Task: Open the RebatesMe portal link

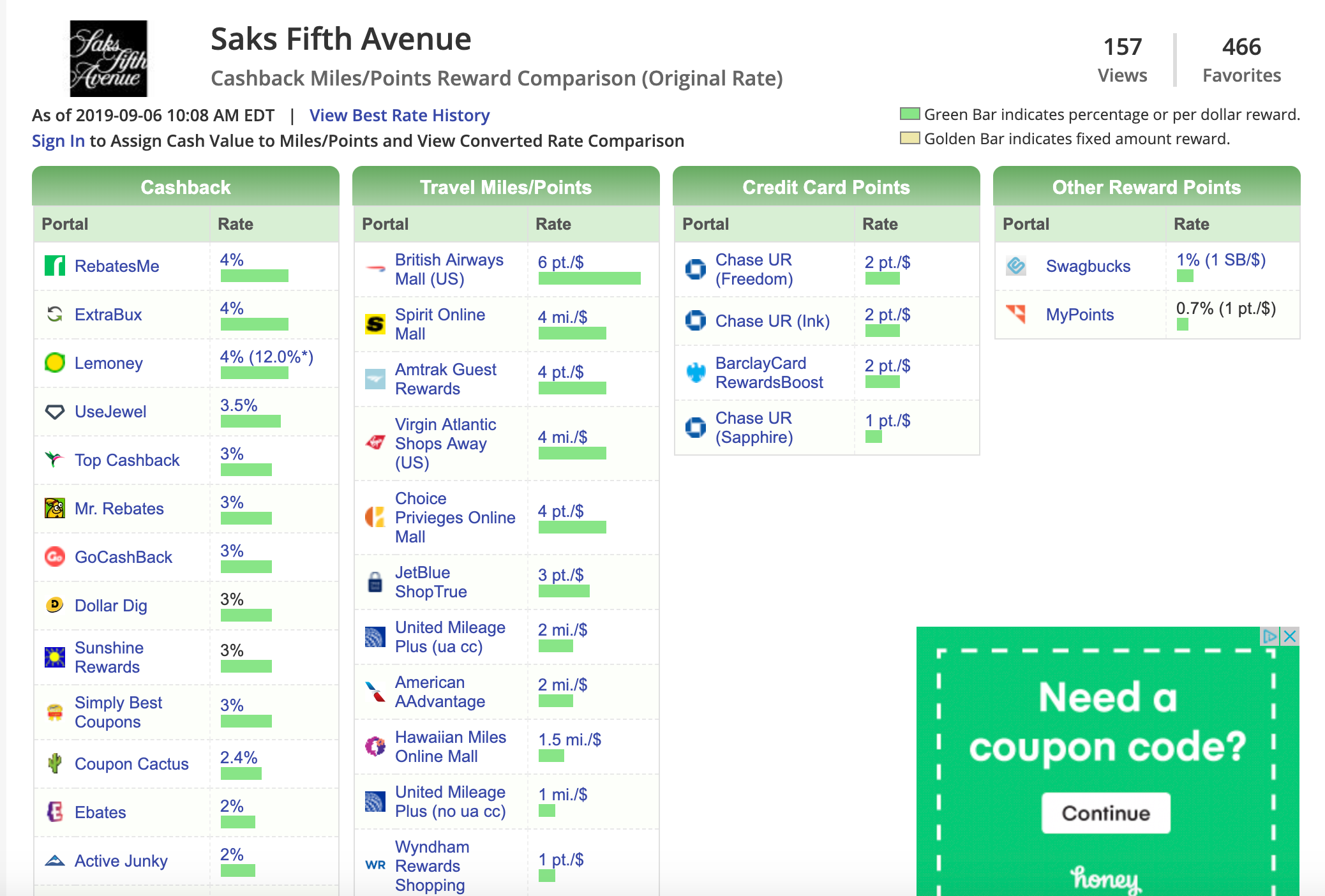Action: pos(117,266)
